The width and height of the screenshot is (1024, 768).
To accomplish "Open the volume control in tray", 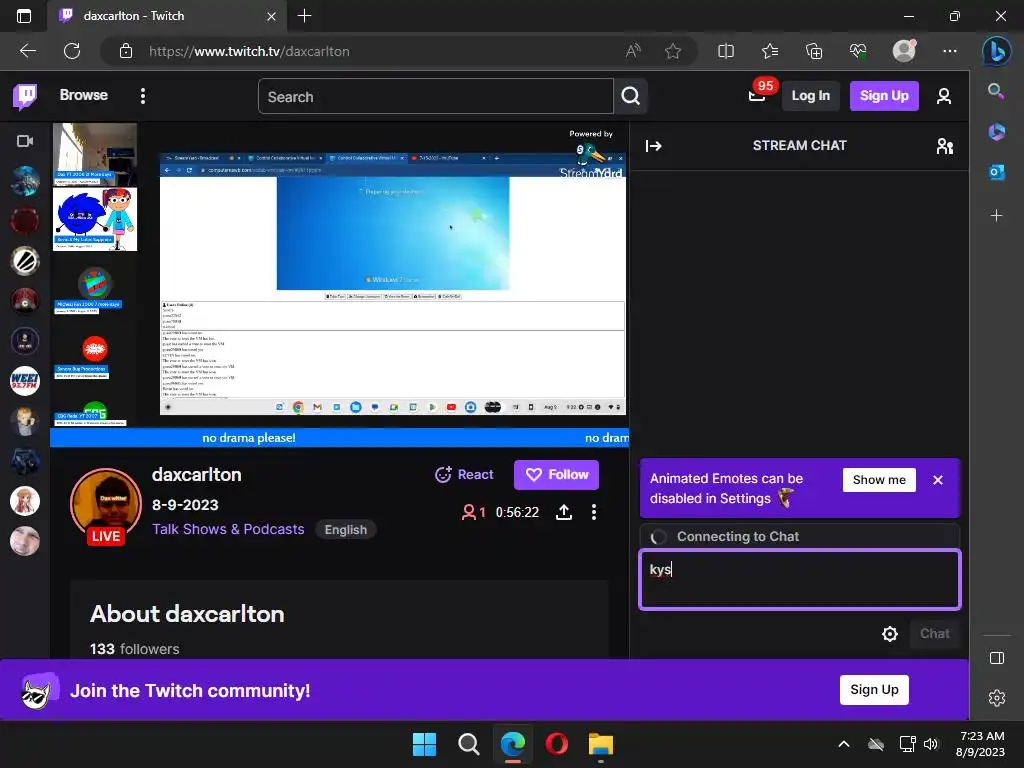I will (x=931, y=744).
